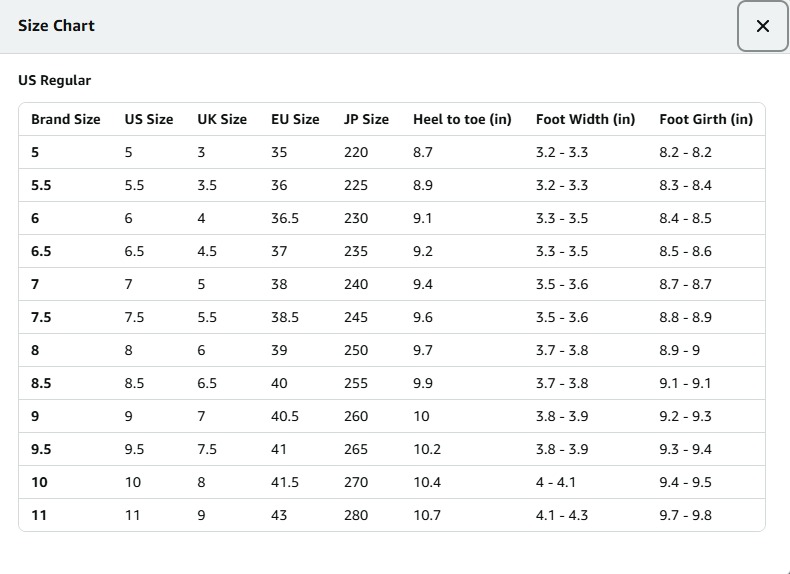
Task: Click the Foot Girth (in) header
Action: tap(706, 119)
